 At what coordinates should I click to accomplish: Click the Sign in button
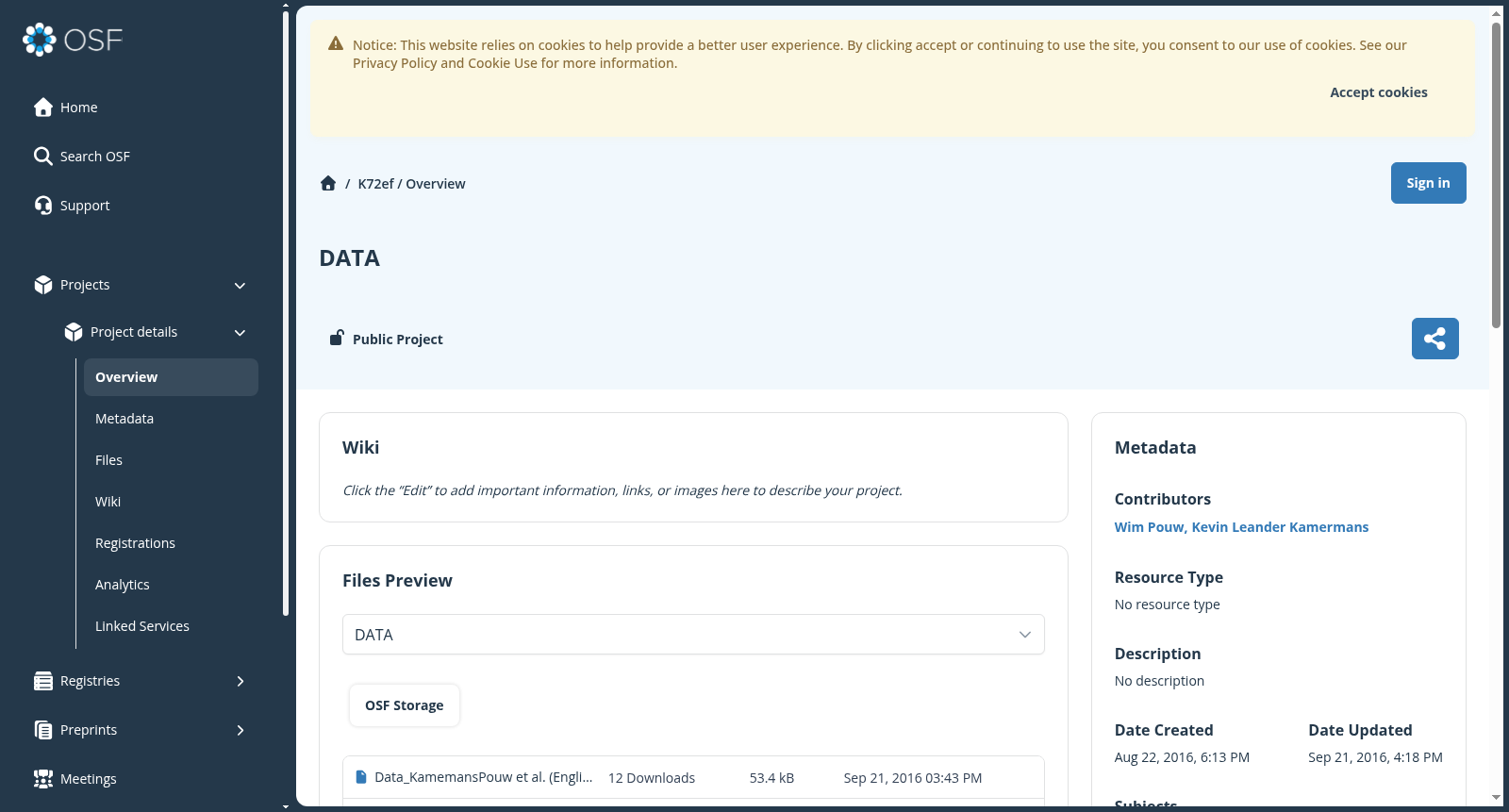(1428, 183)
